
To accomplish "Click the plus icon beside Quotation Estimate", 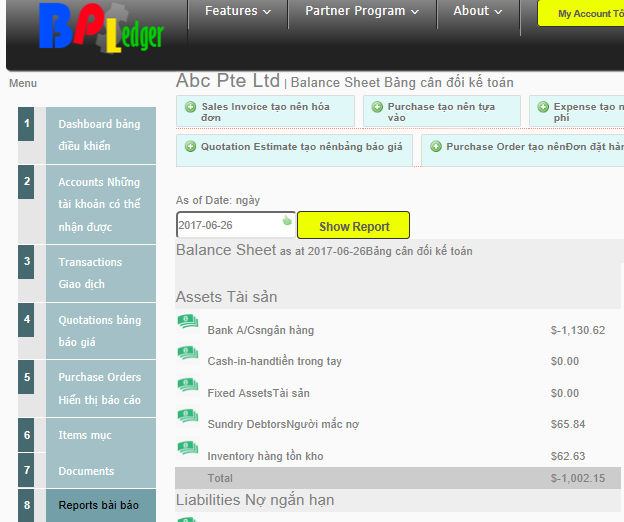I will [x=189, y=146].
